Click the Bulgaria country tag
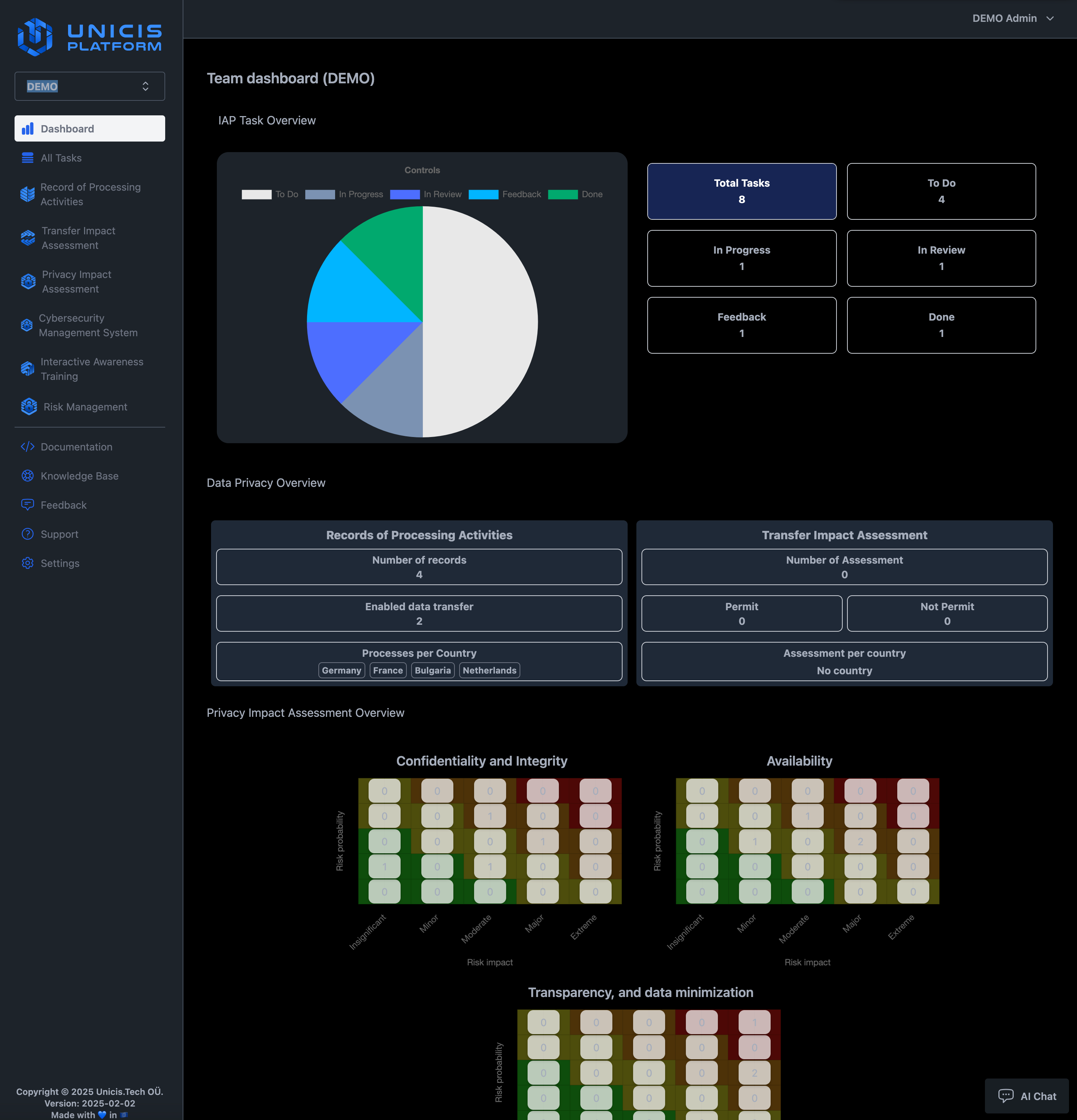This screenshot has width=1077, height=1120. click(433, 670)
